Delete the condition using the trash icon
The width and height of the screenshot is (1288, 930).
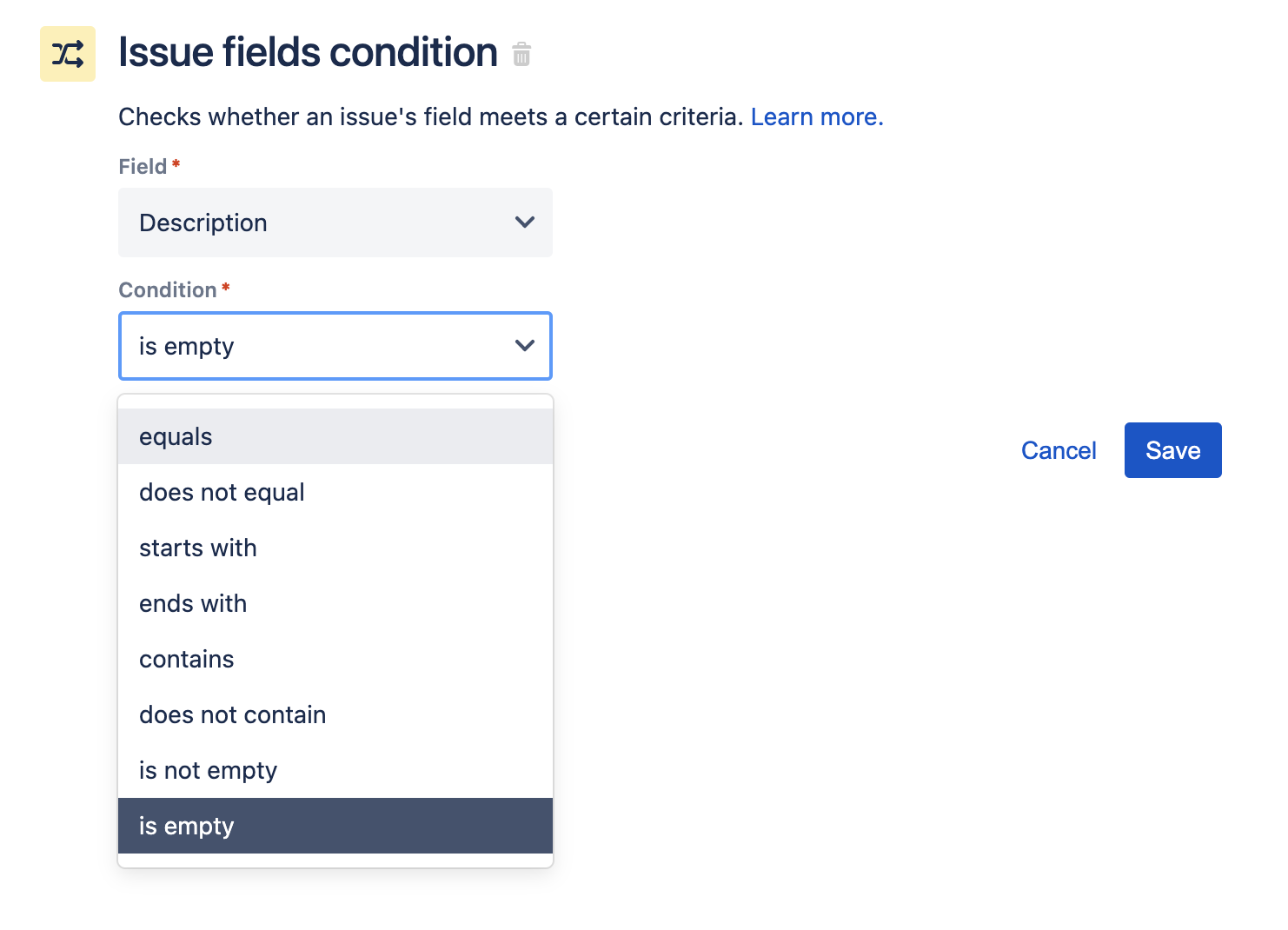coord(521,55)
